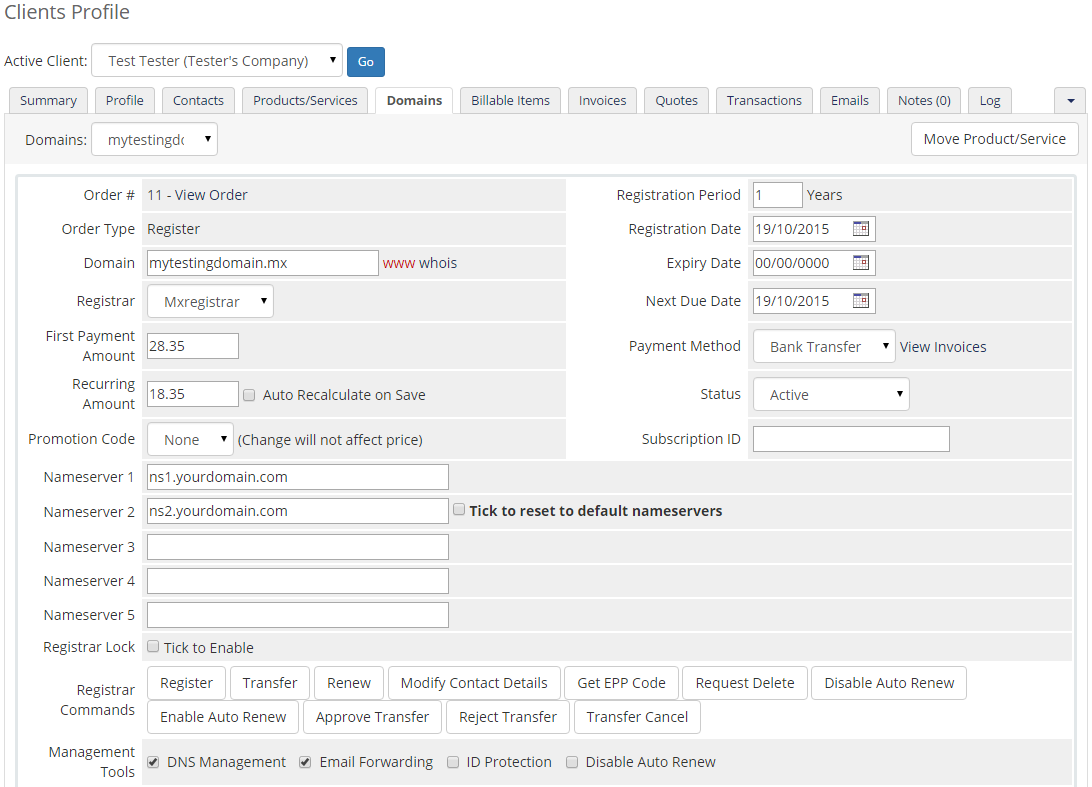Focus the Domain name field

click(263, 263)
